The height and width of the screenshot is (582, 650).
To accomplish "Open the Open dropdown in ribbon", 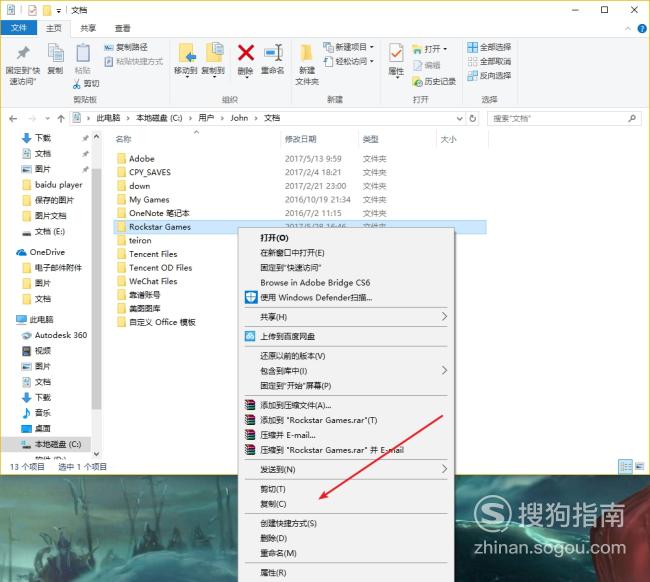I will pos(429,49).
